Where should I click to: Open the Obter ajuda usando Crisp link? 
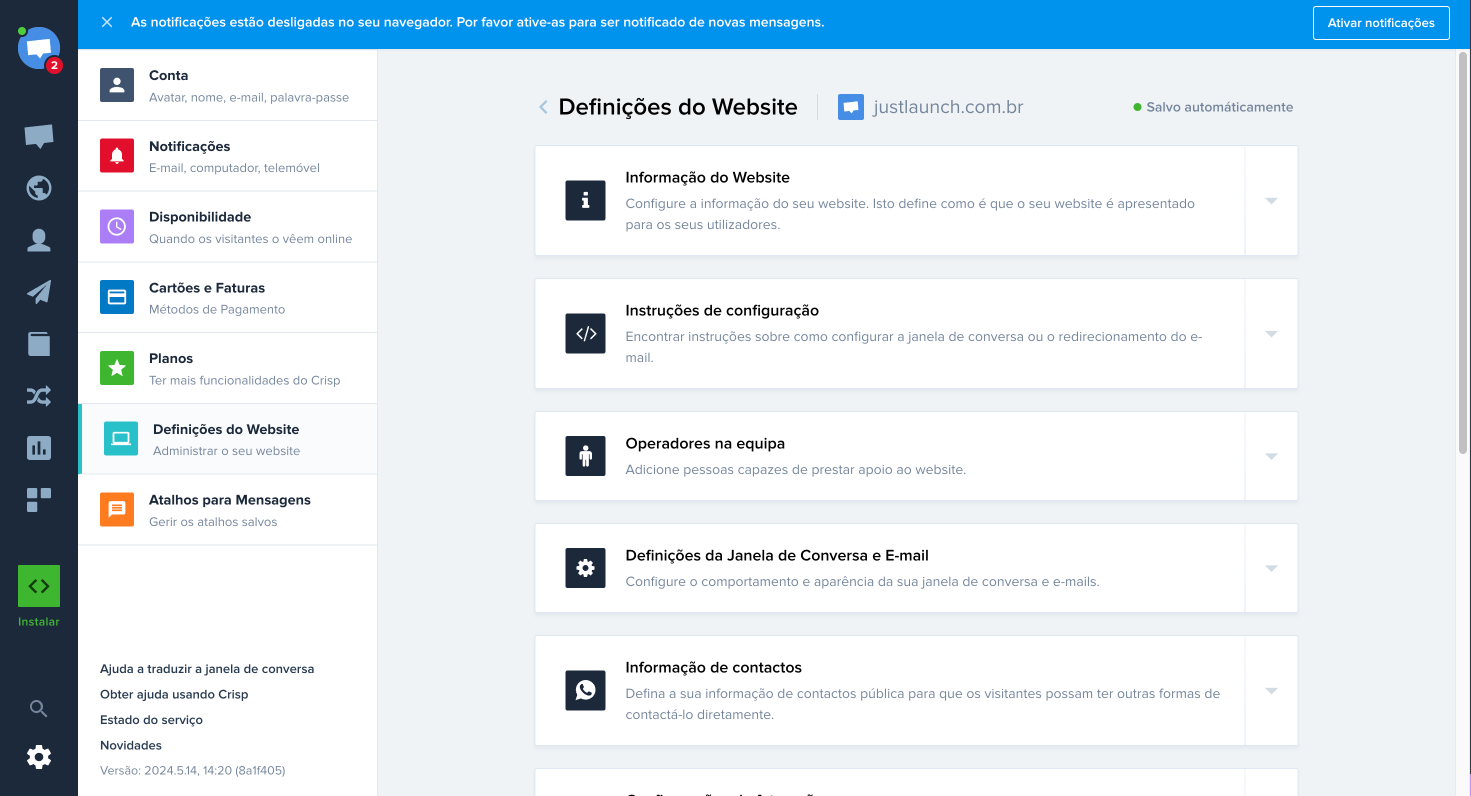click(174, 694)
